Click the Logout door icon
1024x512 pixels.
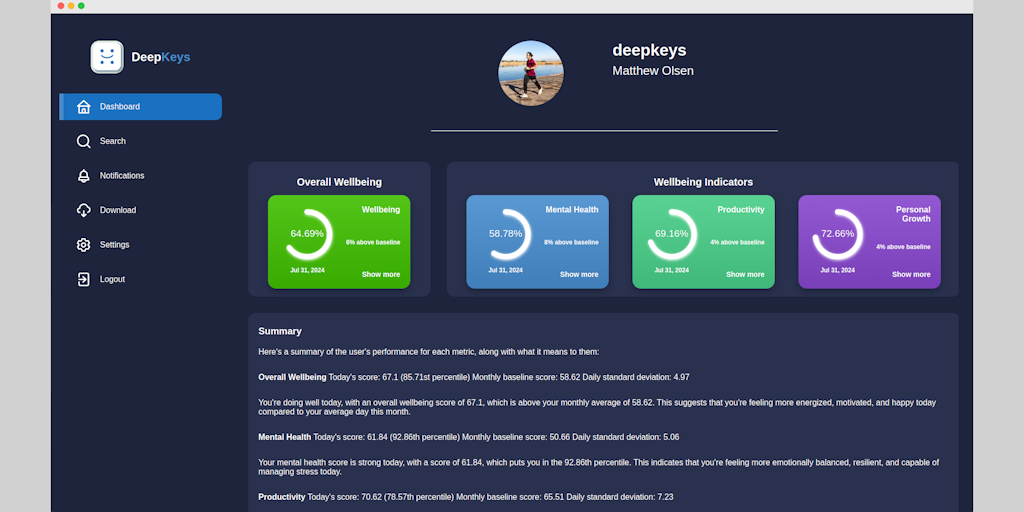(84, 280)
